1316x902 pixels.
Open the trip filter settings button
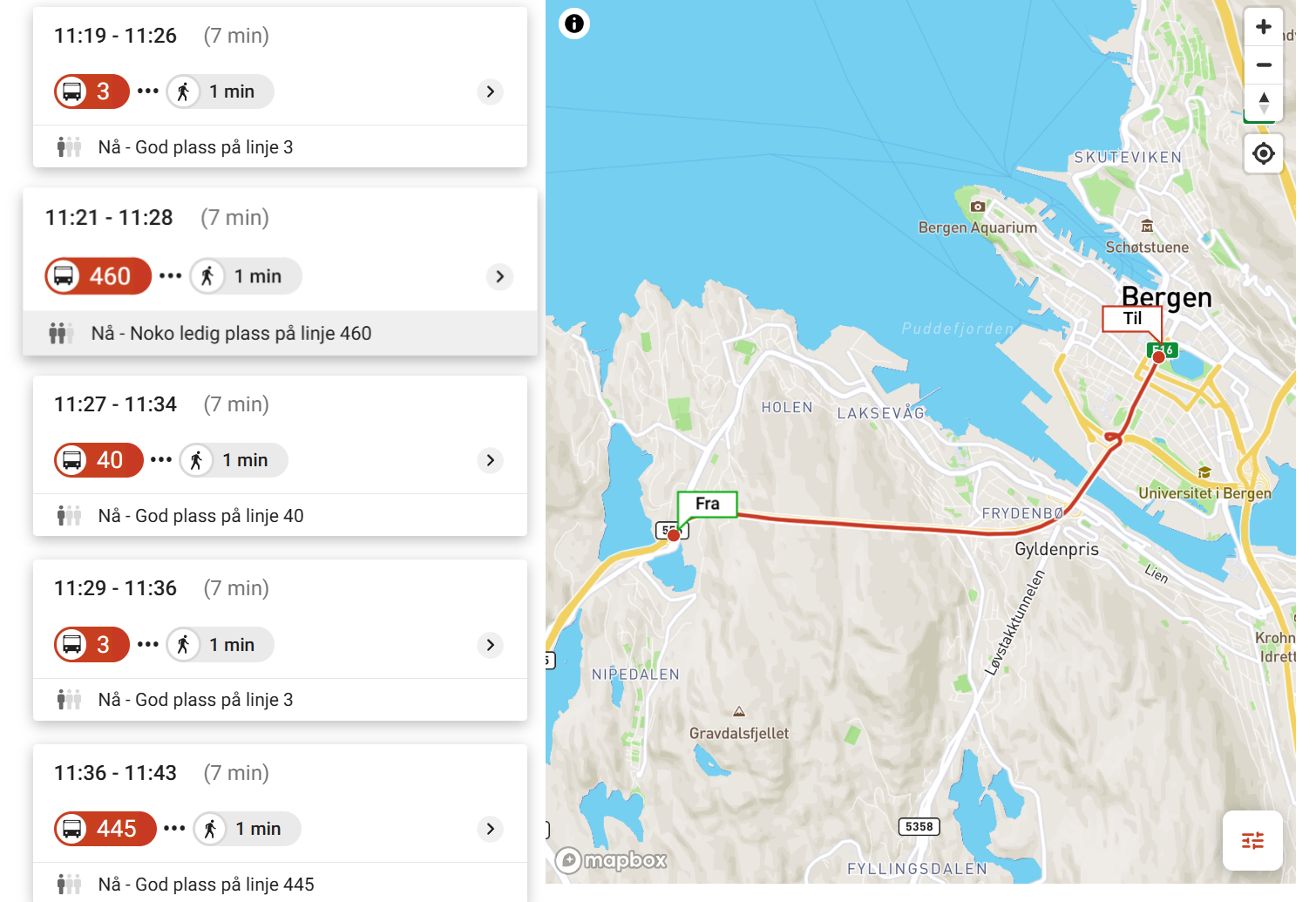[x=1252, y=840]
